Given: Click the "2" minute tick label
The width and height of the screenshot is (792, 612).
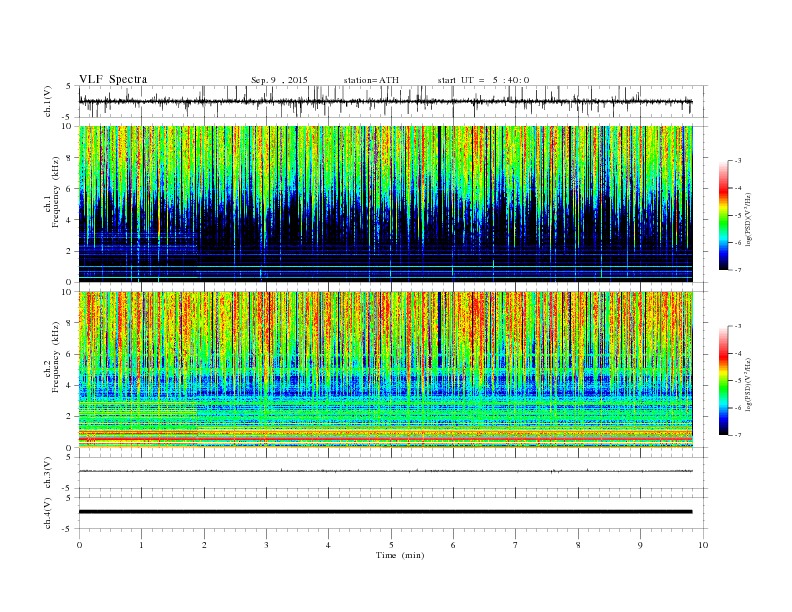Looking at the screenshot, I should 204,545.
